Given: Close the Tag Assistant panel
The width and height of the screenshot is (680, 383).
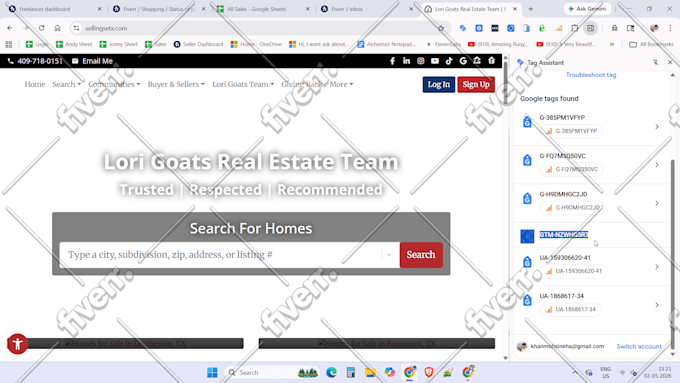Looking at the screenshot, I should (670, 62).
